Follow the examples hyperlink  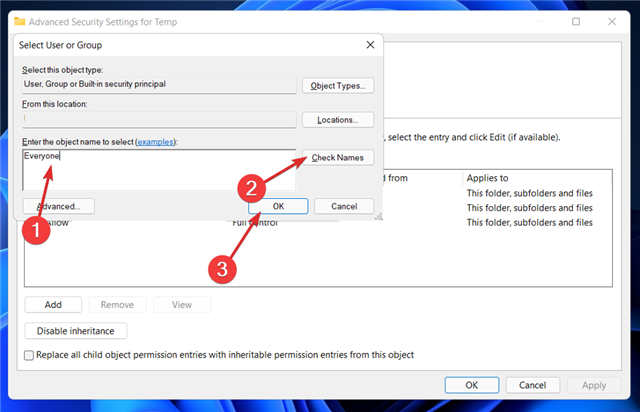coord(156,142)
